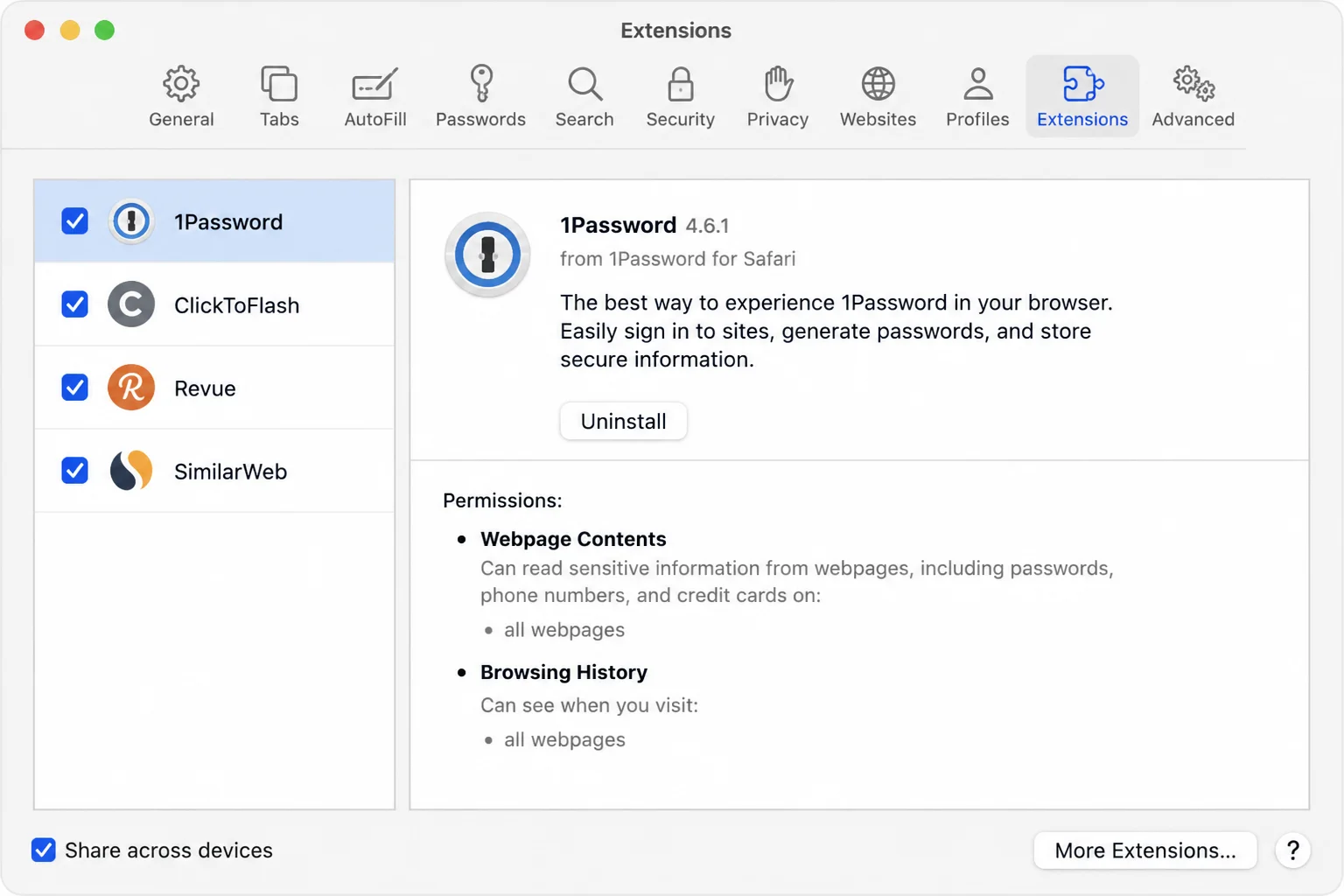Open the Tabs preferences pane
This screenshot has width=1344, height=896.
pyautogui.click(x=279, y=97)
